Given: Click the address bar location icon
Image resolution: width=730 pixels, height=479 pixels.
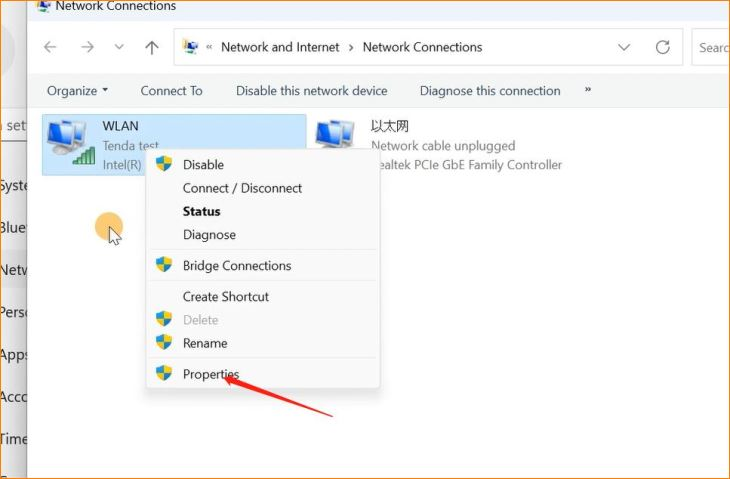Looking at the screenshot, I should [192, 47].
